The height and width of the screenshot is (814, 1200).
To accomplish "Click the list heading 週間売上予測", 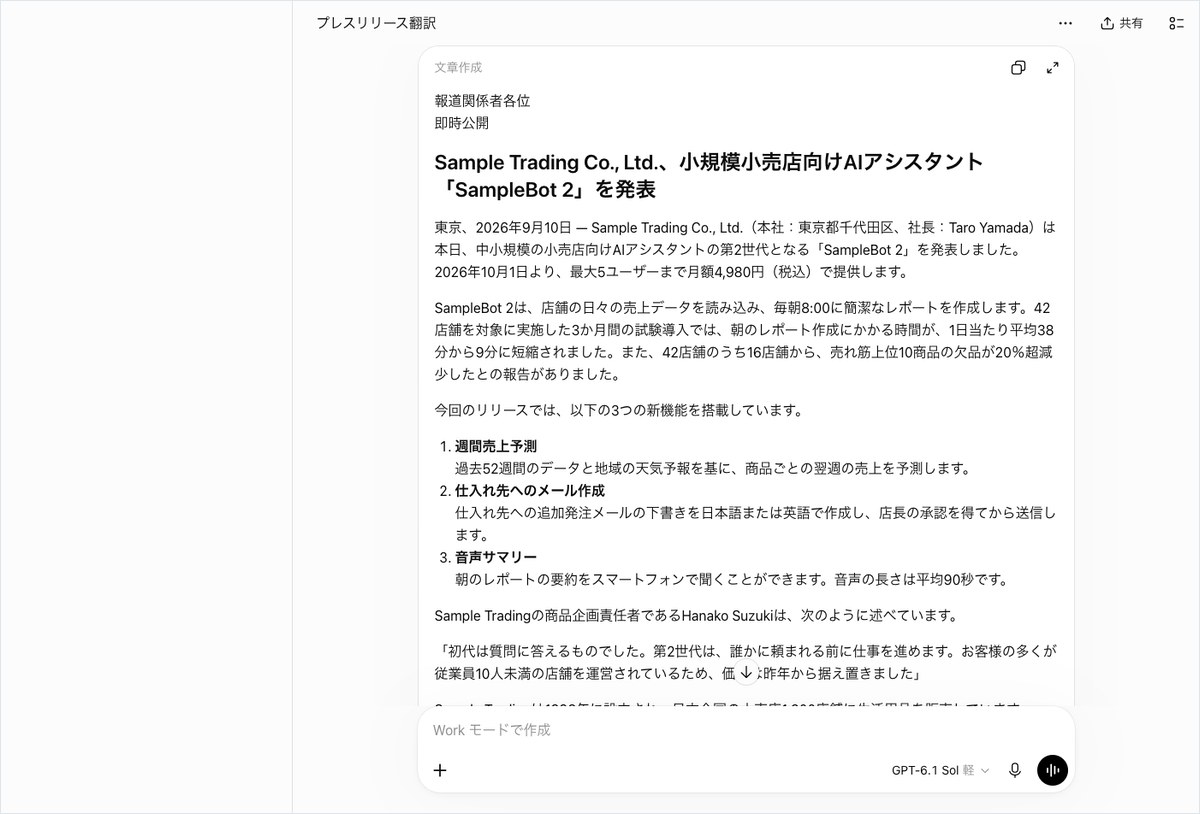I will coord(496,446).
